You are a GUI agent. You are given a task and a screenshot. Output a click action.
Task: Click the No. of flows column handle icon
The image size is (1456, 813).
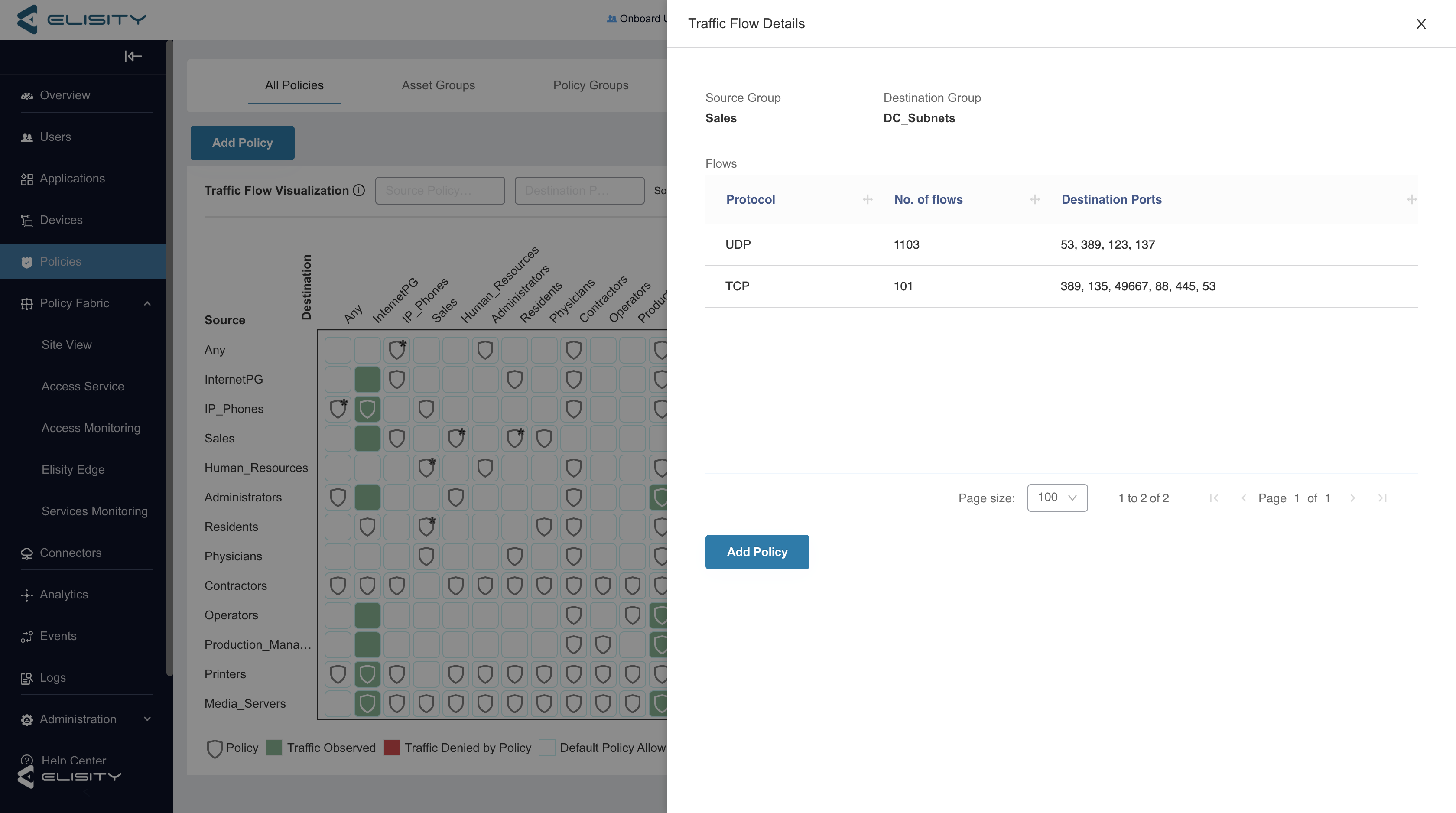click(1035, 200)
